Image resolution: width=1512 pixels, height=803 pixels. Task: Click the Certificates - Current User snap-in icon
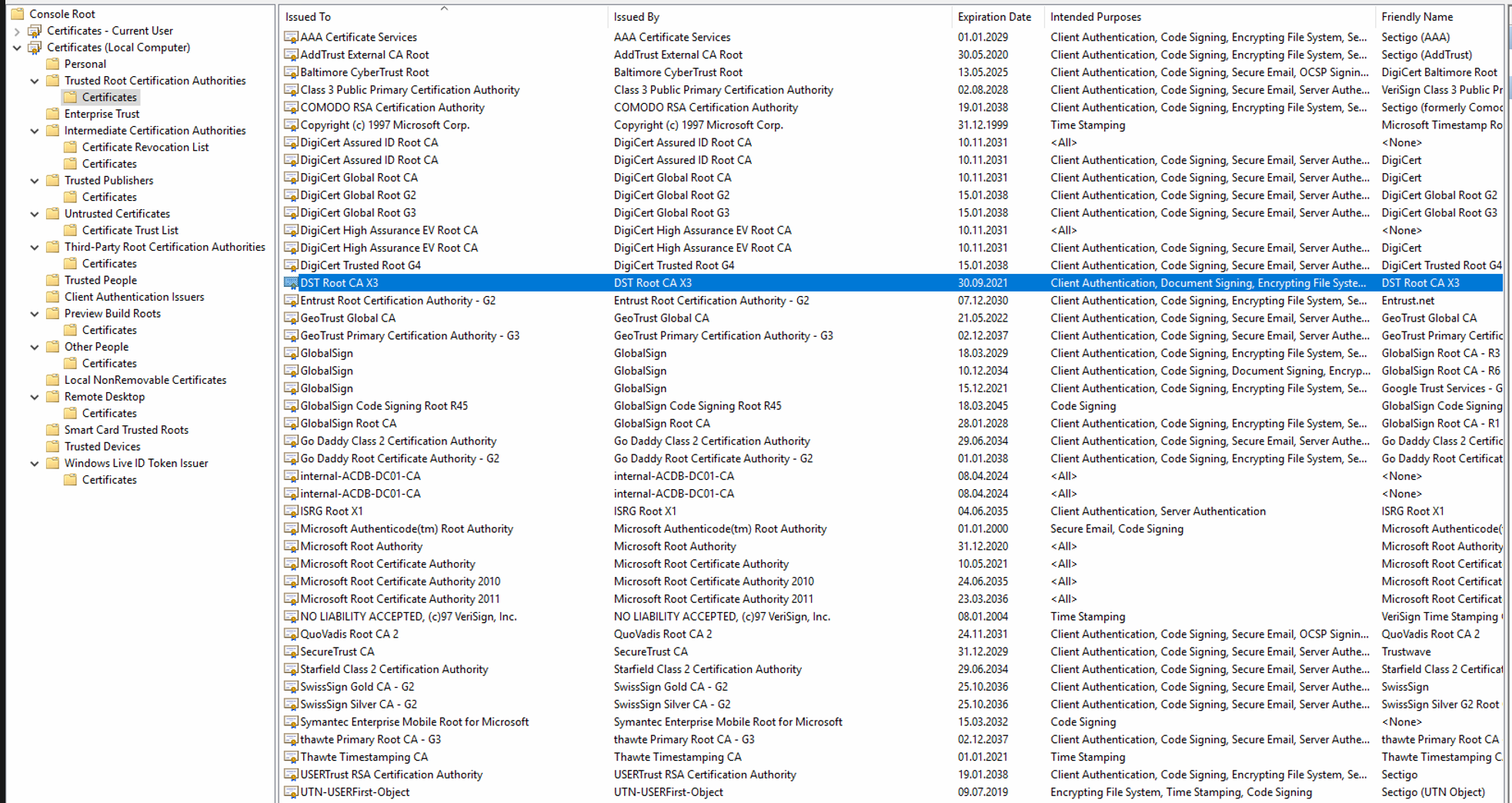35,31
